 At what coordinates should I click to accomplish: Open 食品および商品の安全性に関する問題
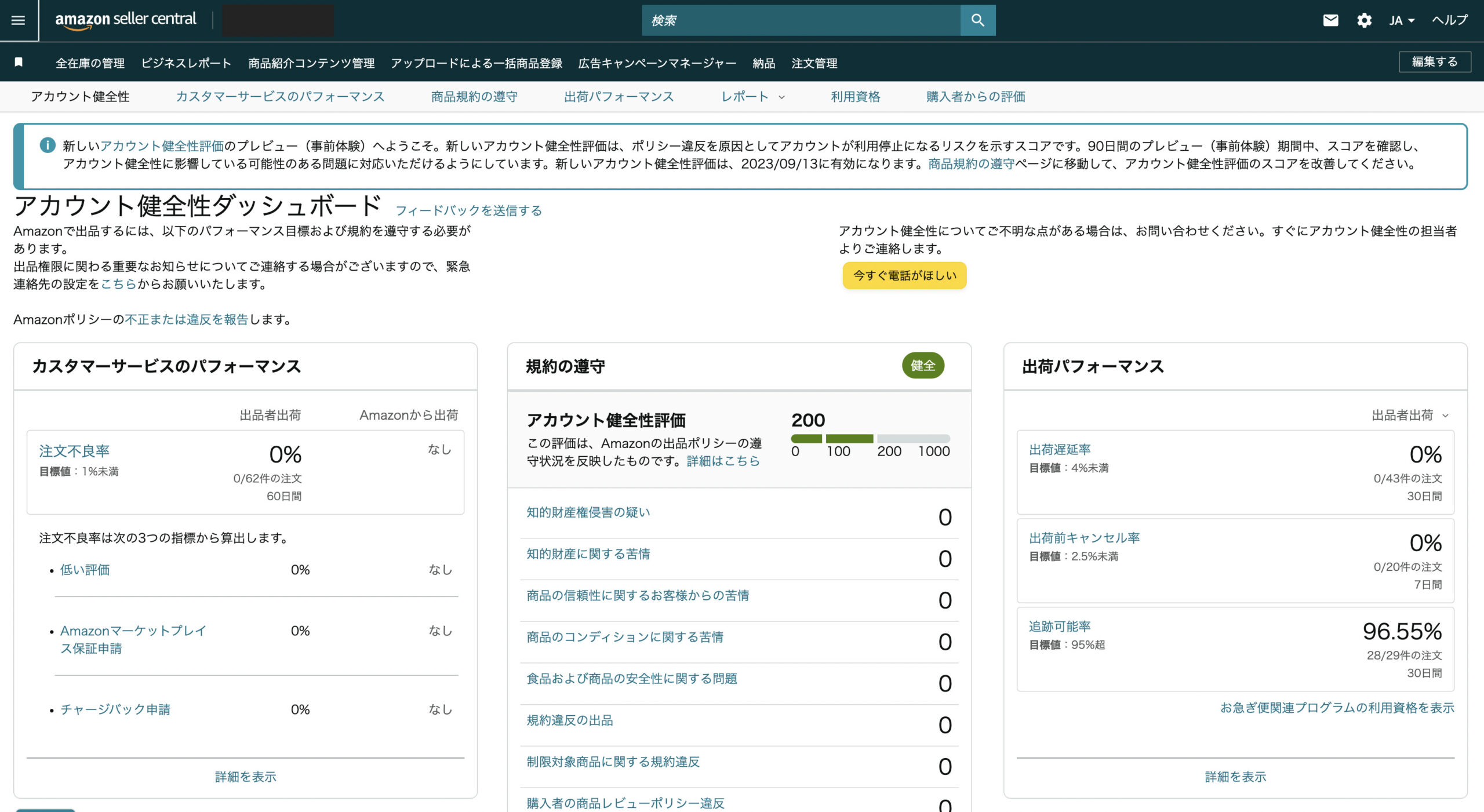[x=632, y=679]
